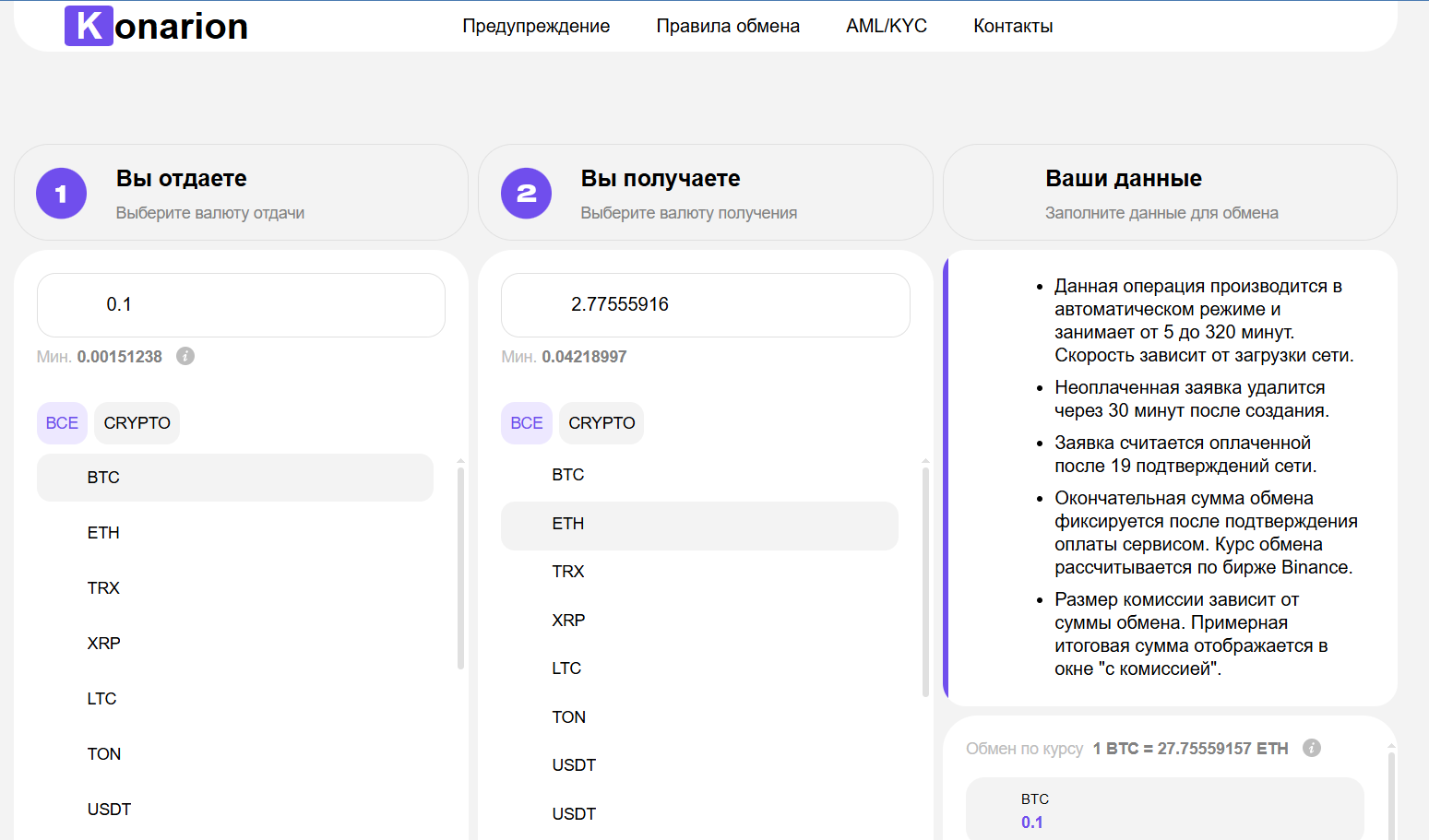Viewport: 1429px width, 840px height.
Task: Click the step 1 circle badge
Action: pyautogui.click(x=61, y=193)
